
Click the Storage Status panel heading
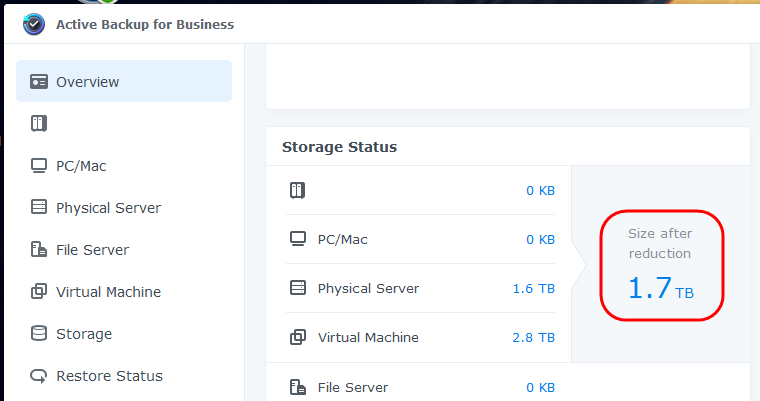pos(339,147)
